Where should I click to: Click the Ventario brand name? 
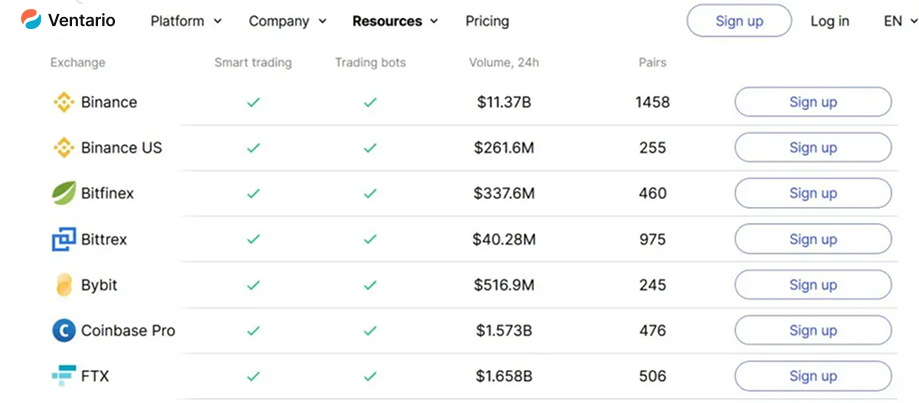[81, 21]
